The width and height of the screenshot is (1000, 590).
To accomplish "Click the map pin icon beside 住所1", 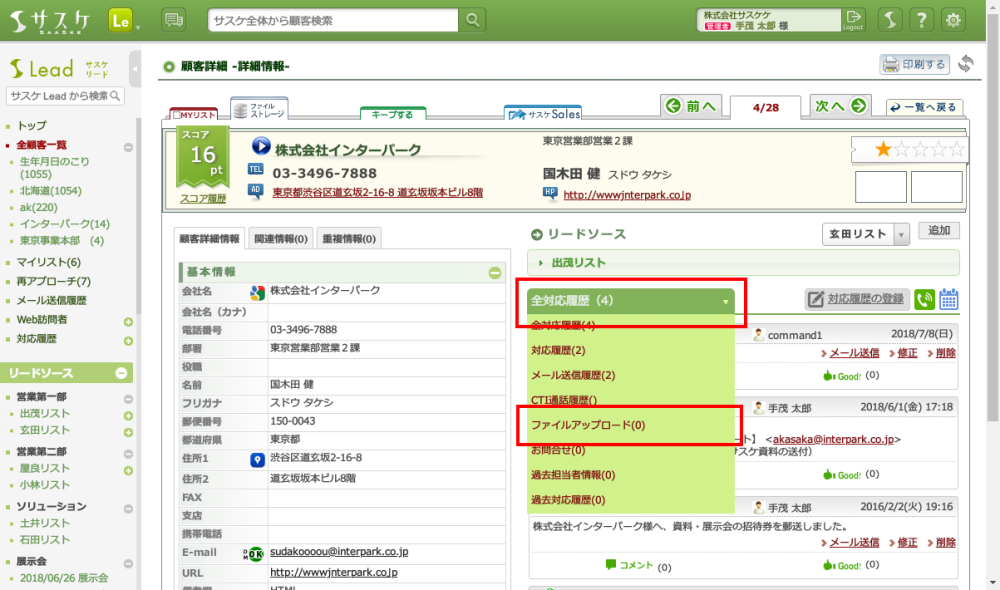I will tap(256, 459).
